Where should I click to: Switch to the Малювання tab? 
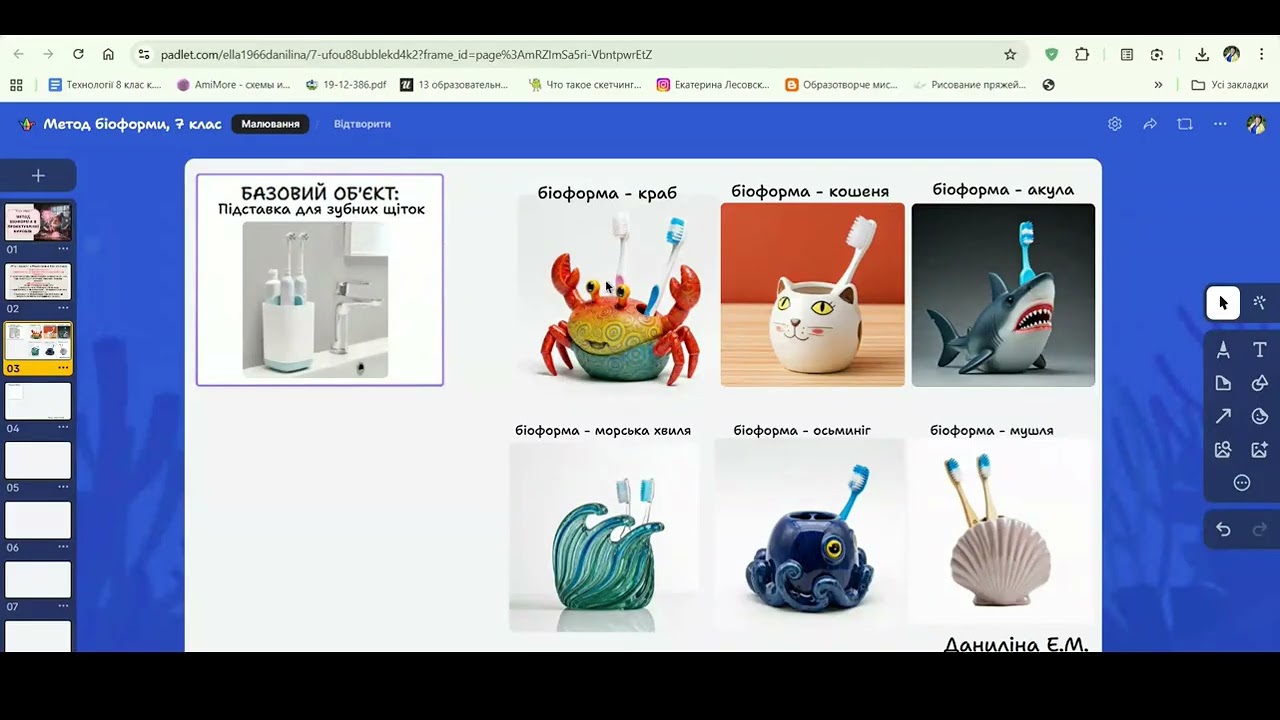click(x=270, y=124)
